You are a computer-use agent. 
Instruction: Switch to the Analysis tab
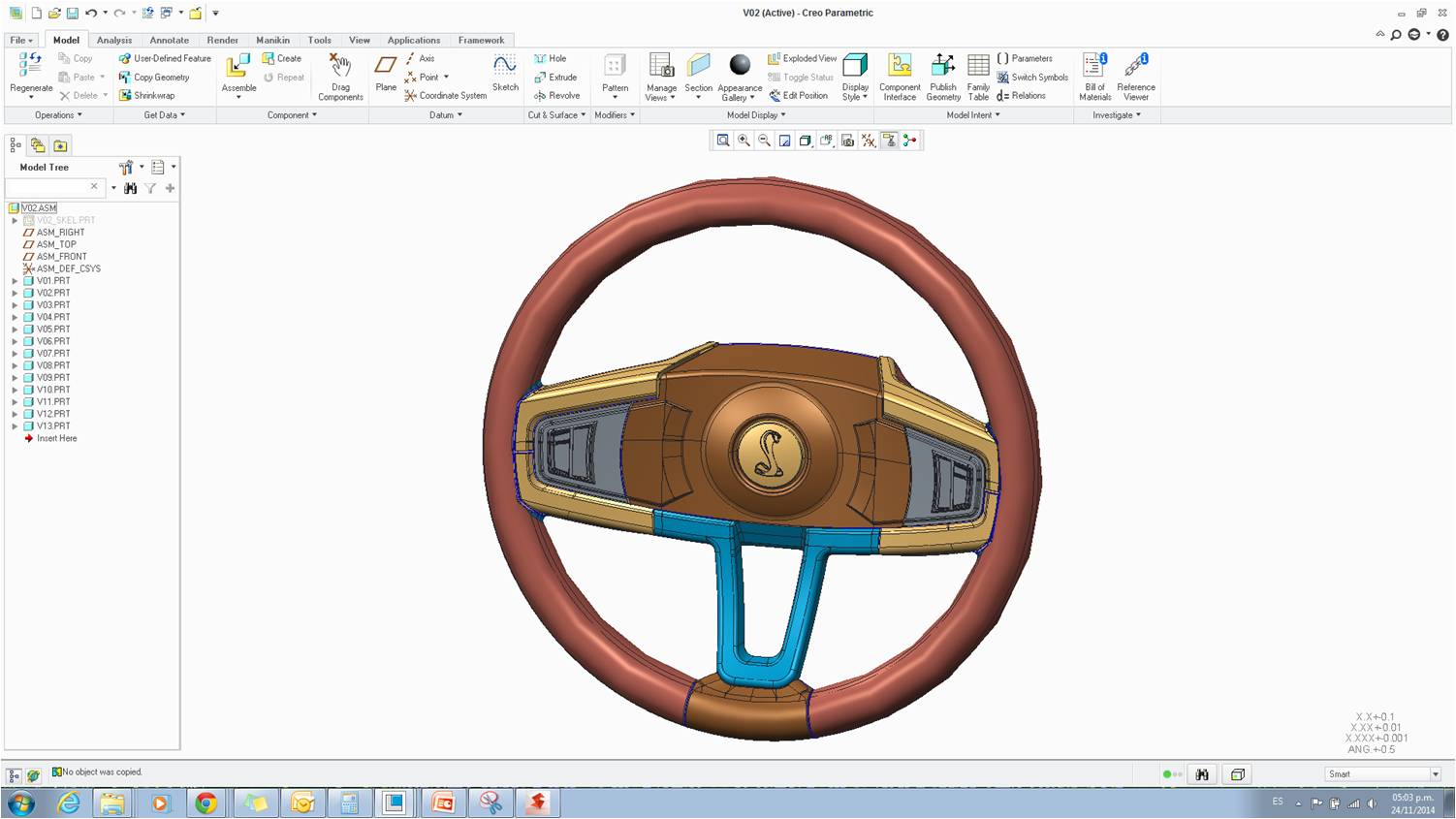tap(114, 40)
